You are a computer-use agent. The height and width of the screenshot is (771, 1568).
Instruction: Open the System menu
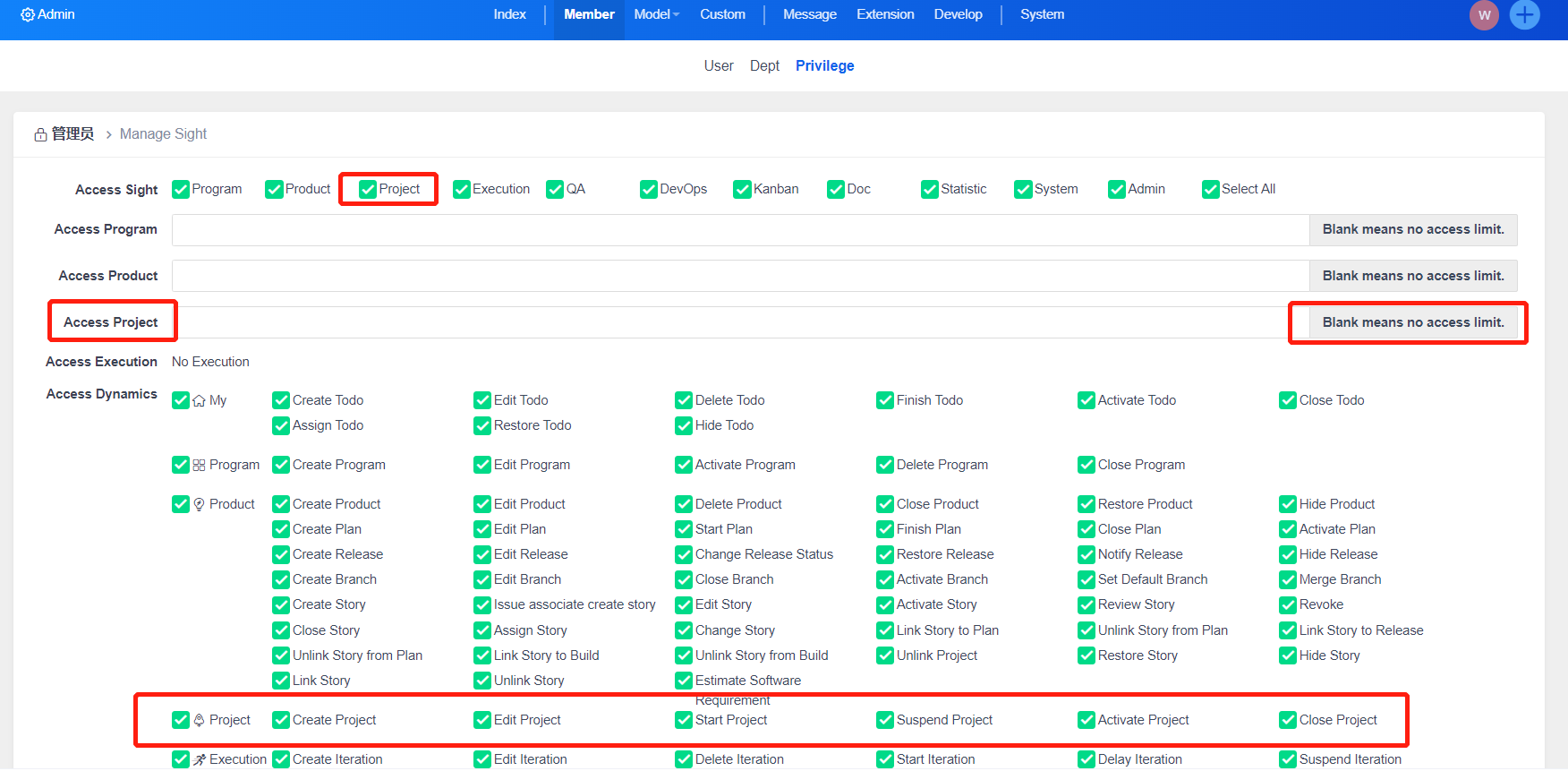tap(1042, 14)
